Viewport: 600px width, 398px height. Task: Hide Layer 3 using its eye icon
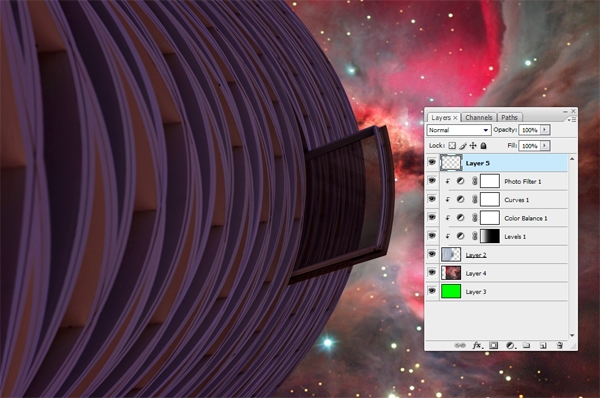click(432, 291)
